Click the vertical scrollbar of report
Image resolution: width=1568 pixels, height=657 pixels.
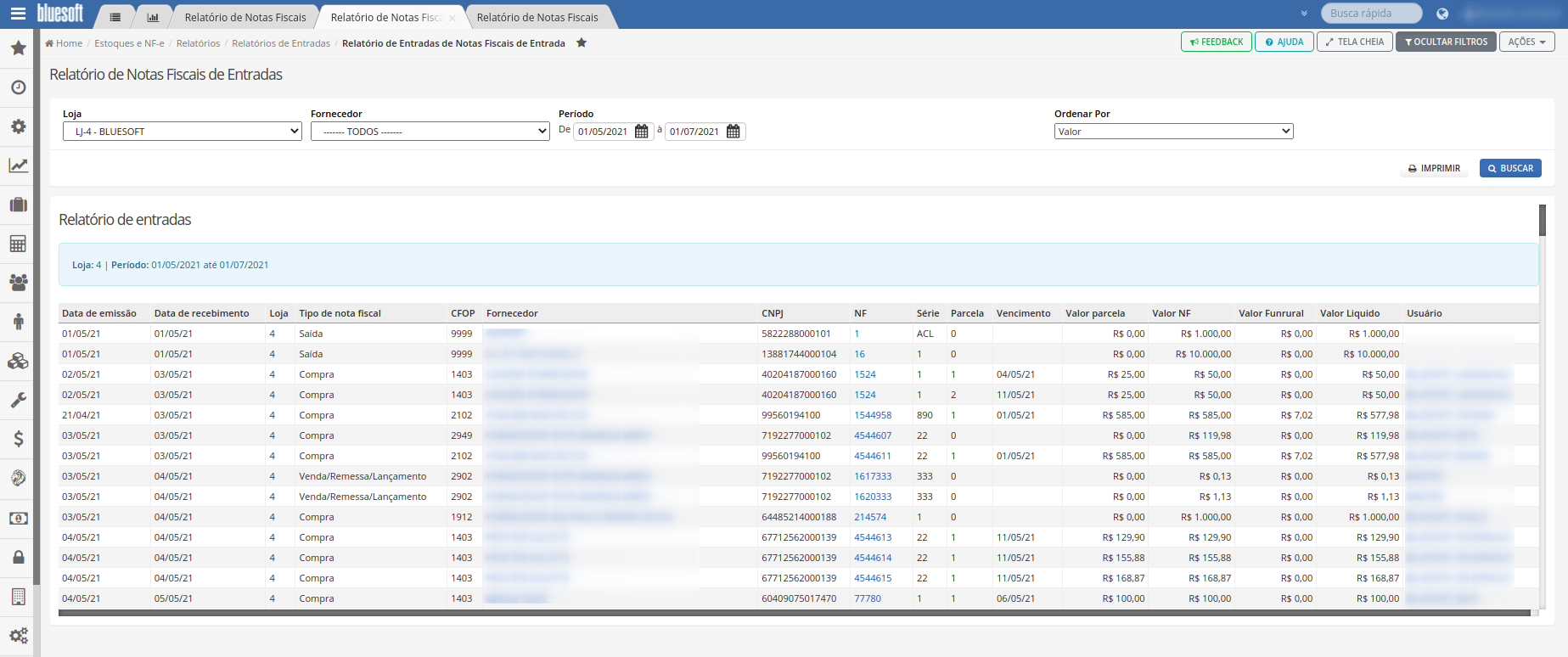pyautogui.click(x=1543, y=220)
